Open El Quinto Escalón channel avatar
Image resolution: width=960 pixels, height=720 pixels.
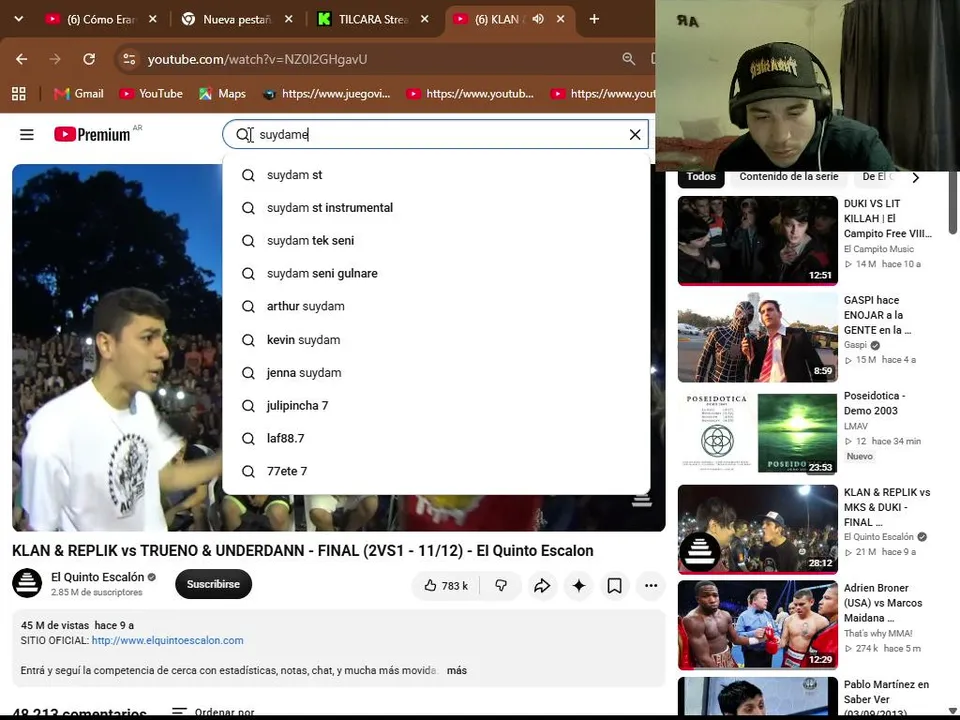click(27, 583)
